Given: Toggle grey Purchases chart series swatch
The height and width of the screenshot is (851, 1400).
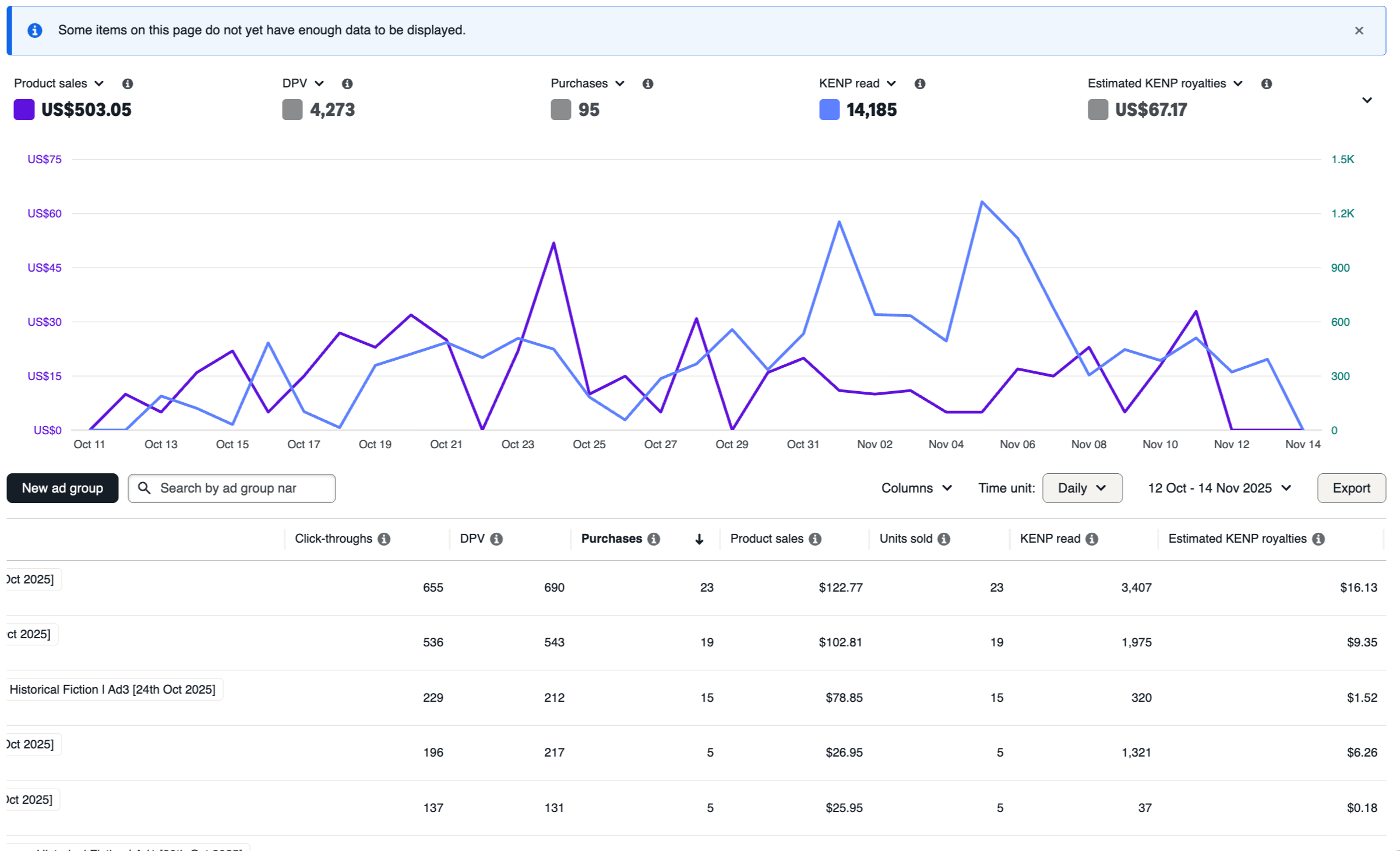Looking at the screenshot, I should [x=560, y=110].
